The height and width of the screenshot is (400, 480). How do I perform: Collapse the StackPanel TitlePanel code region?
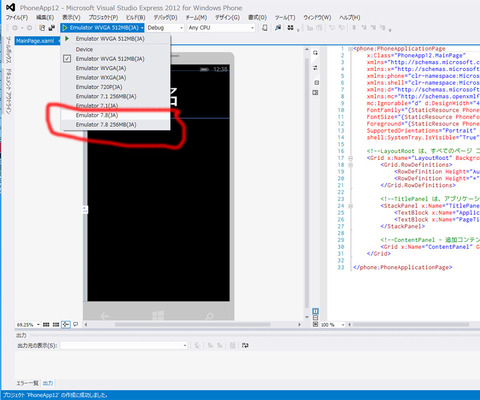click(350, 206)
